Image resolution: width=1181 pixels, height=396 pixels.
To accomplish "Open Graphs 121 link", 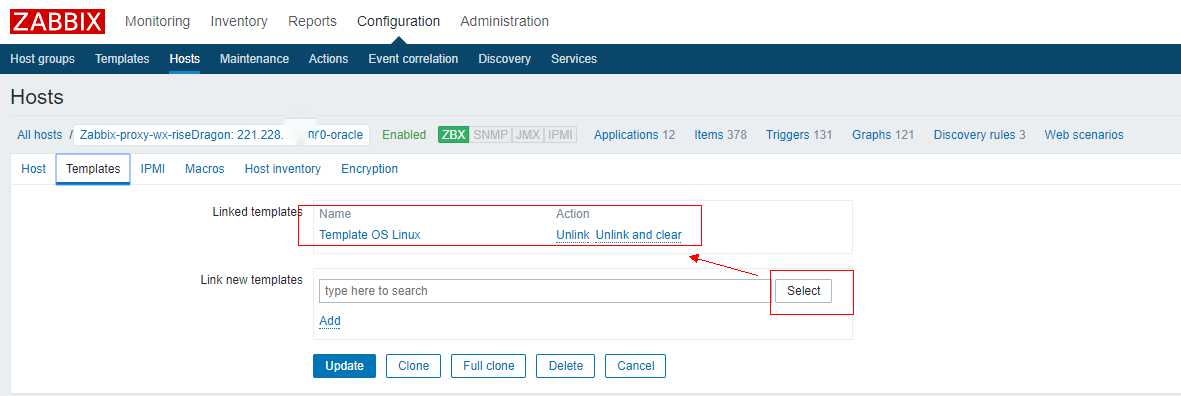I will tap(883, 135).
